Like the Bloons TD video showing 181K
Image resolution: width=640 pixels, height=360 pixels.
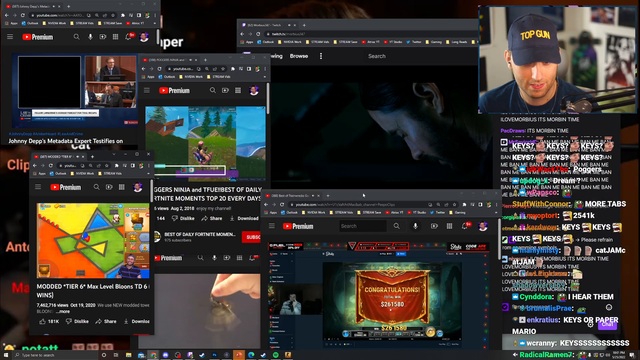pos(49,321)
